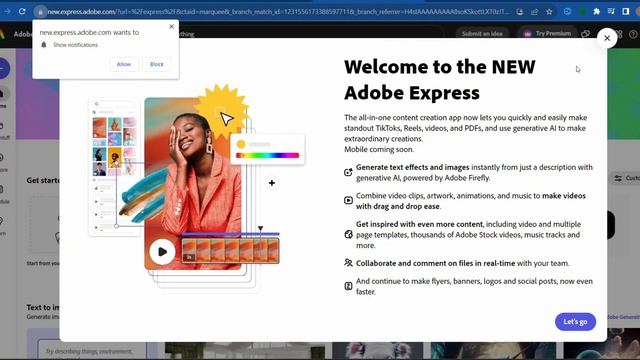Click the install app icon in the address bar
640x360 pixels.
coord(520,12)
